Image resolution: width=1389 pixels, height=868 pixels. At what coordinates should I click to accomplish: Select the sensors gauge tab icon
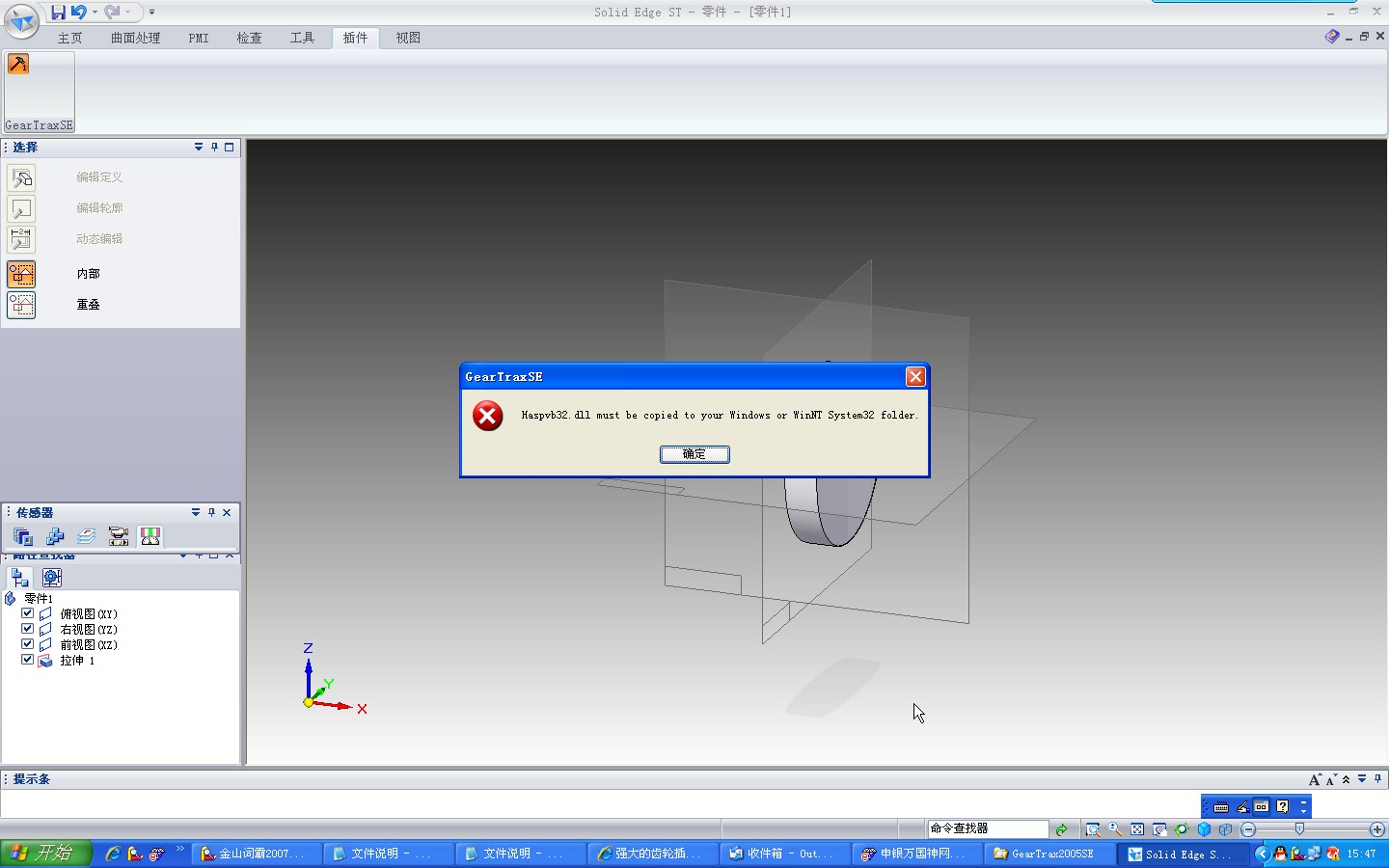pos(150,537)
